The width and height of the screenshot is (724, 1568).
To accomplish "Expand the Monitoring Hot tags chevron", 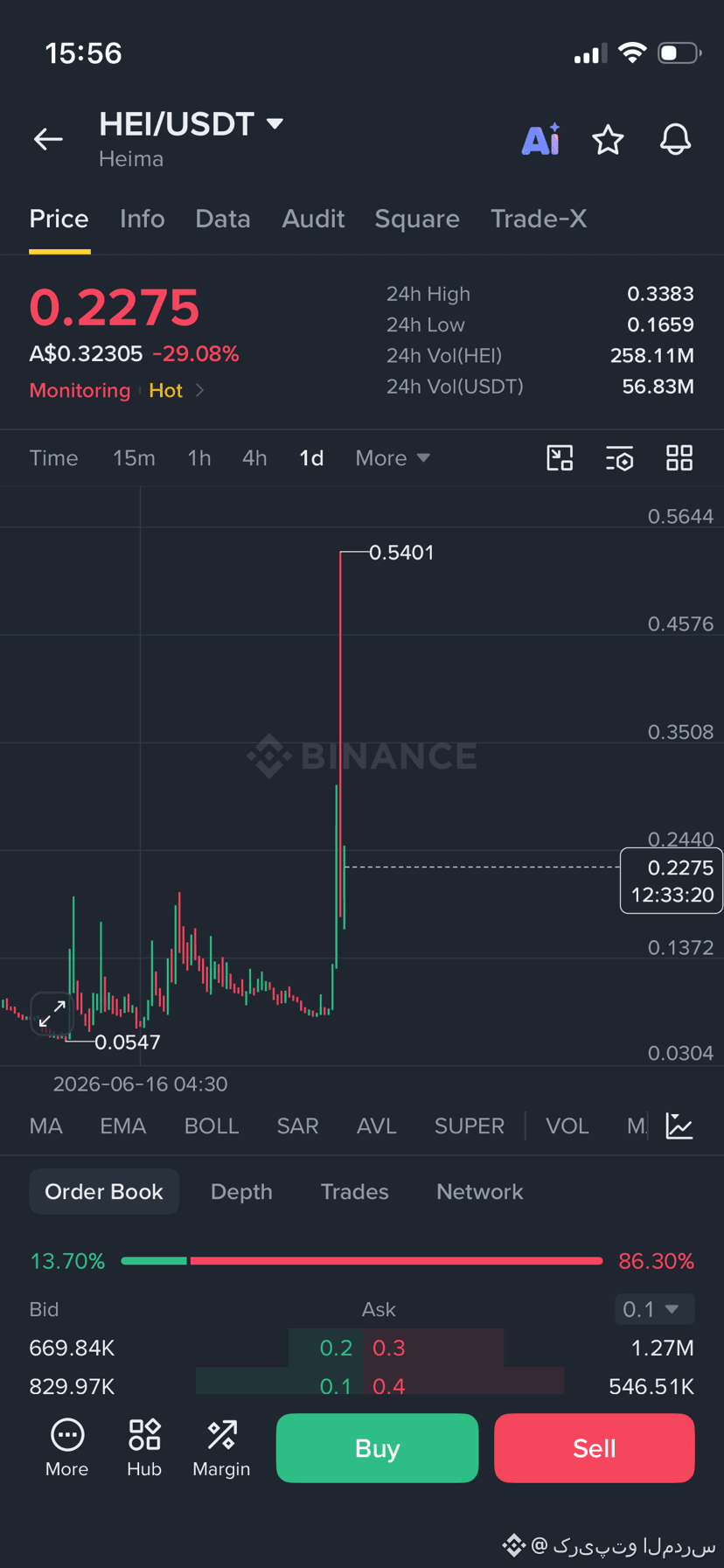I will pos(200,390).
